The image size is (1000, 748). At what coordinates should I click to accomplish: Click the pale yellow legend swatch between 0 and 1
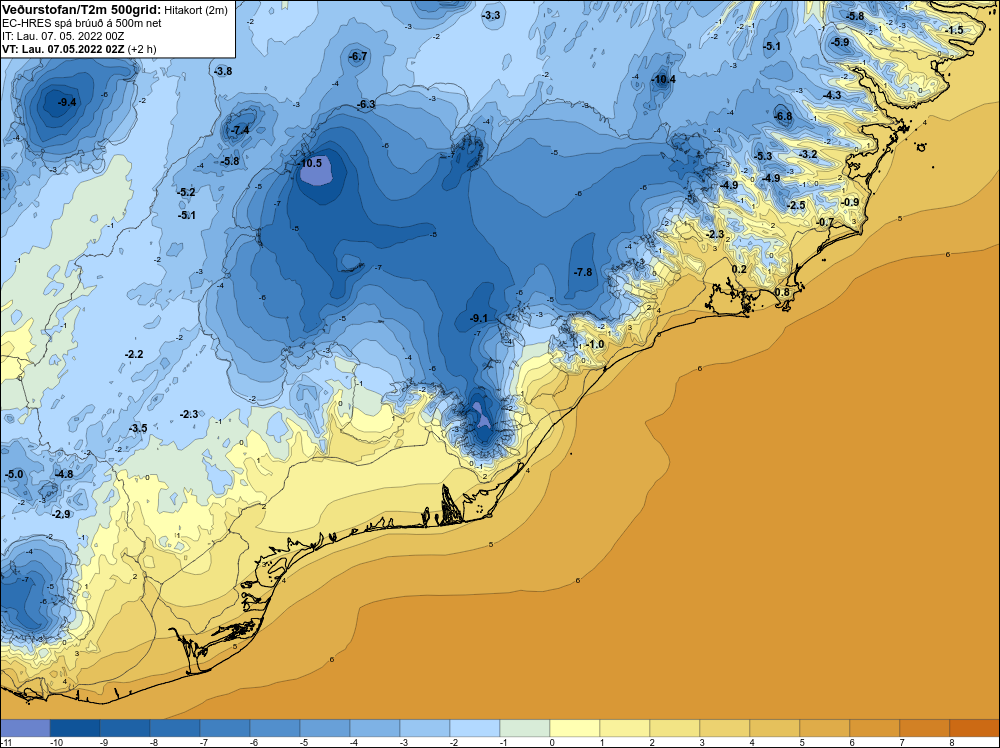tap(575, 728)
